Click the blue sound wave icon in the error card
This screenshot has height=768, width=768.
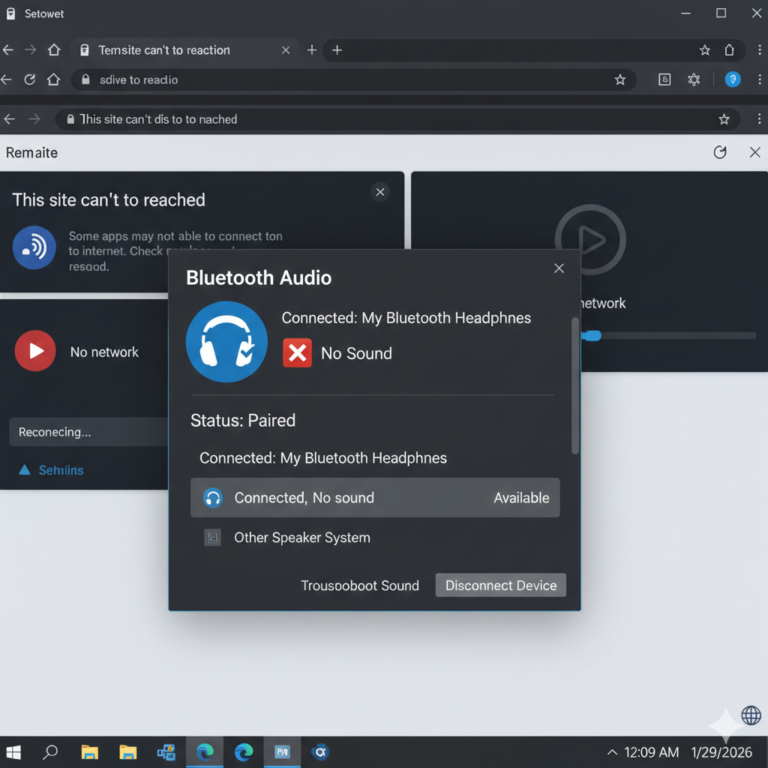[x=34, y=247]
